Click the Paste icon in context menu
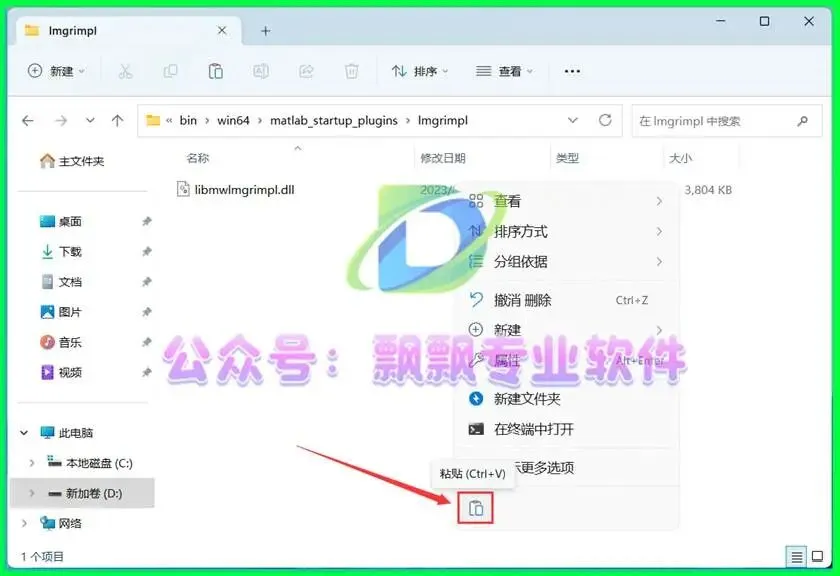The height and width of the screenshot is (576, 840). 476,508
